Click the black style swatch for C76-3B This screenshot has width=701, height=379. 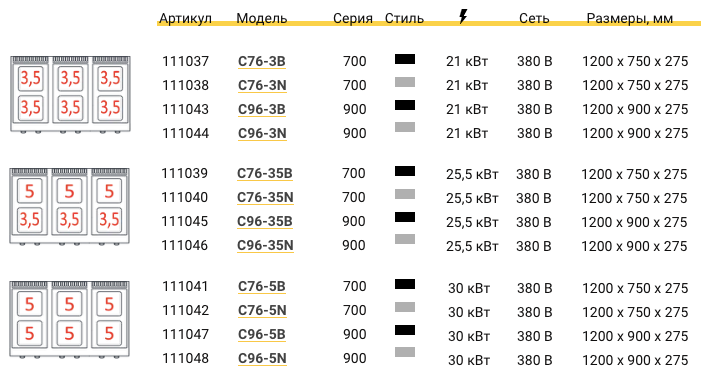click(x=405, y=59)
